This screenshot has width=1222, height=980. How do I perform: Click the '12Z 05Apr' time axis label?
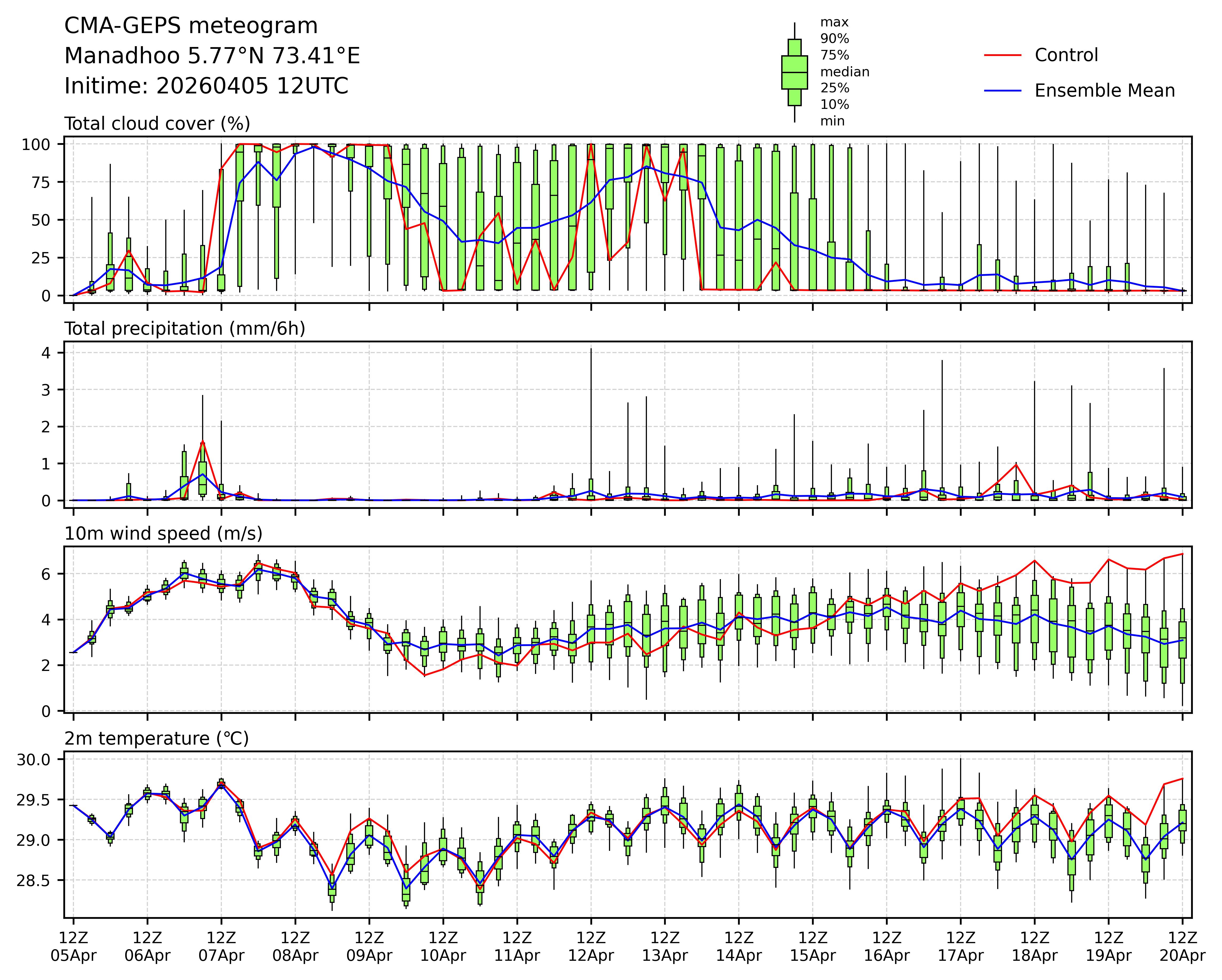point(73,946)
